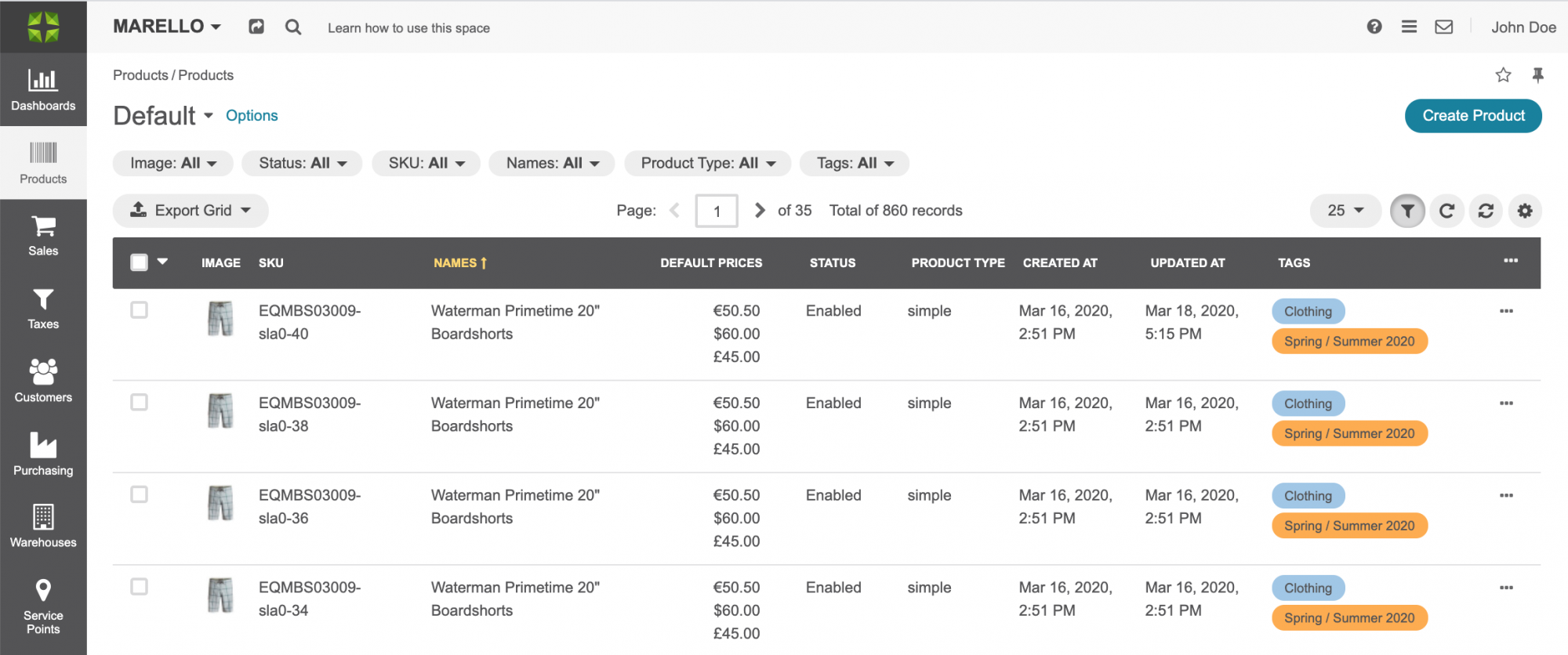The height and width of the screenshot is (655, 1568).
Task: Click the page number input field
Action: click(x=717, y=211)
